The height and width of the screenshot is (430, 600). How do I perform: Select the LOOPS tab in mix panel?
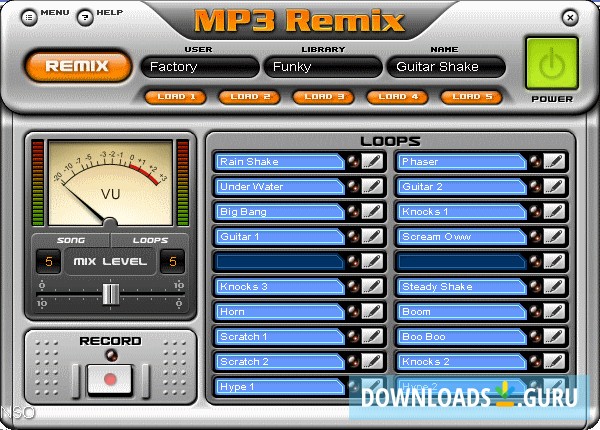150,240
